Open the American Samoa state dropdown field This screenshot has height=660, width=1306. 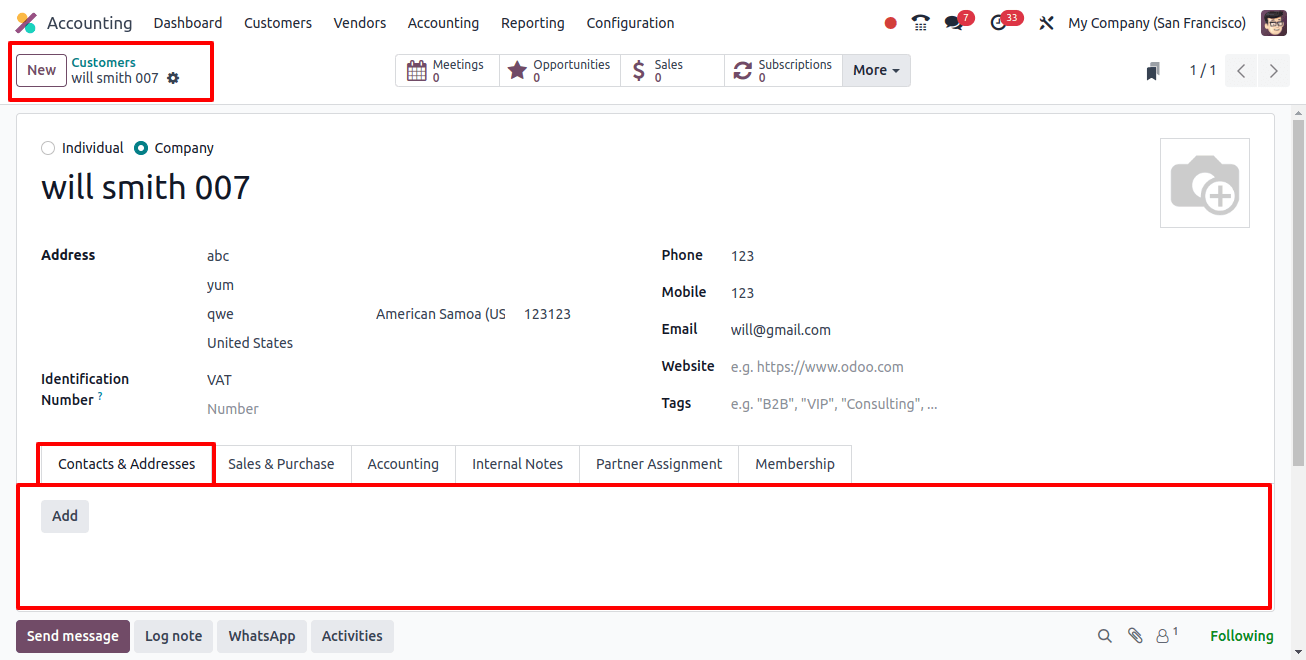441,314
